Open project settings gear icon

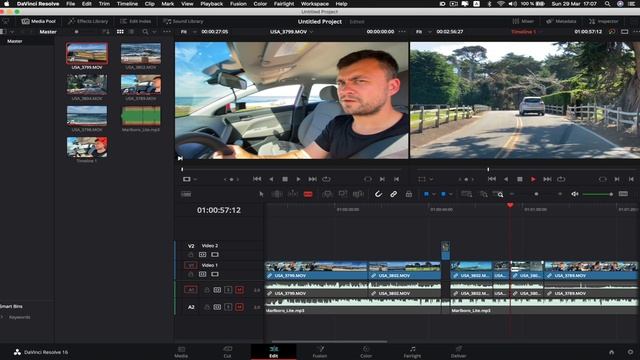tap(630, 352)
